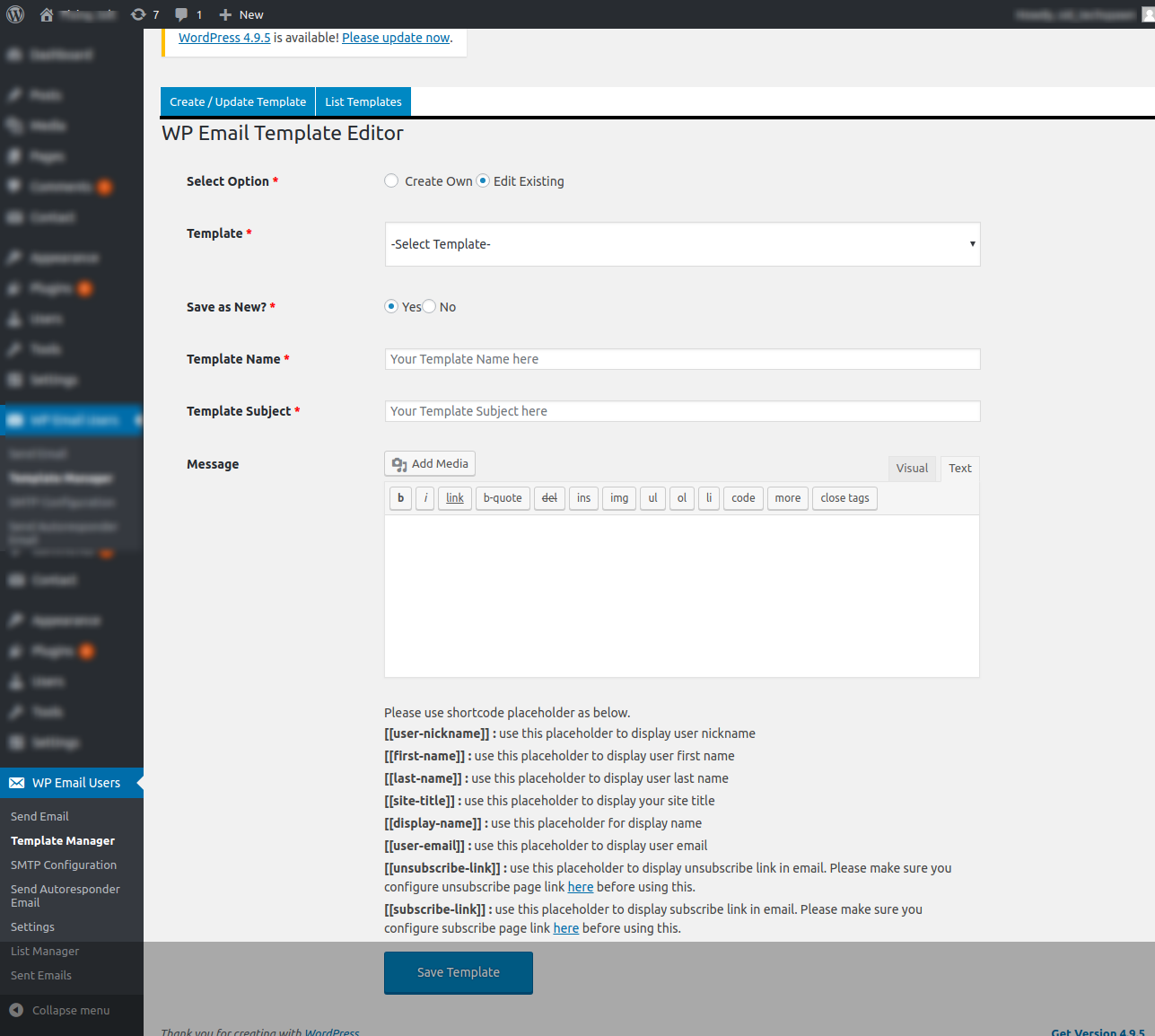The height and width of the screenshot is (1036, 1155).
Task: Click the Add Media button
Action: click(x=430, y=463)
